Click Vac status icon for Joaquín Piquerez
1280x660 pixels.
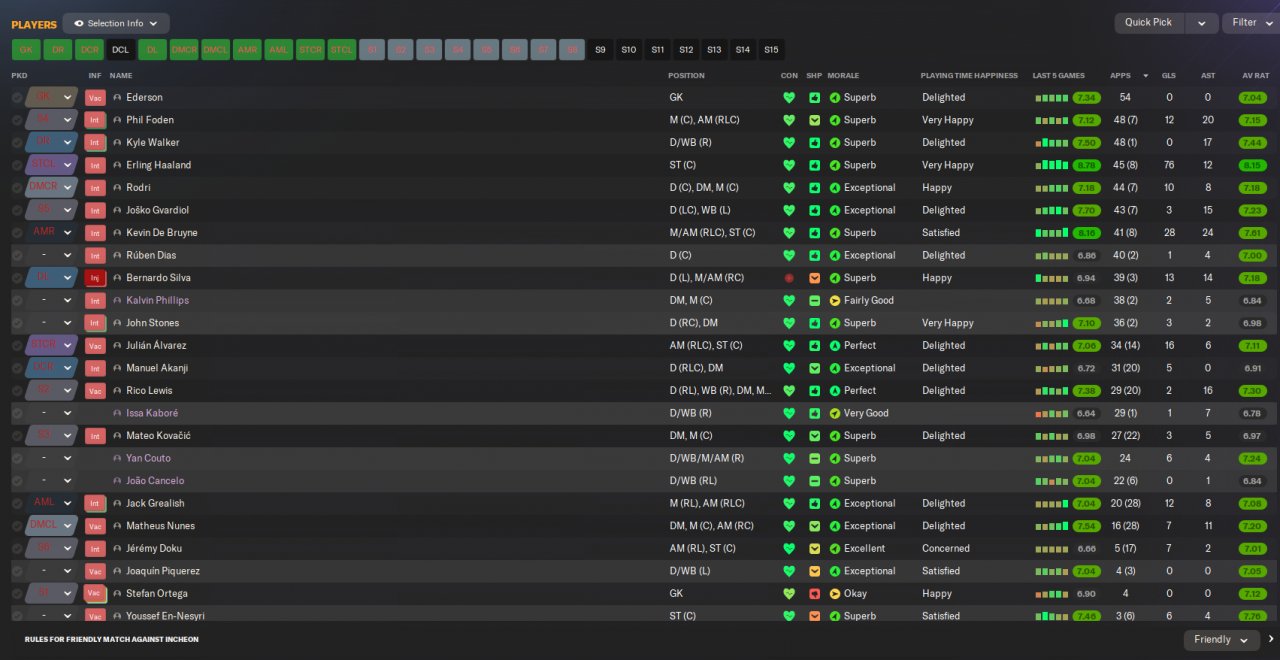click(x=95, y=572)
